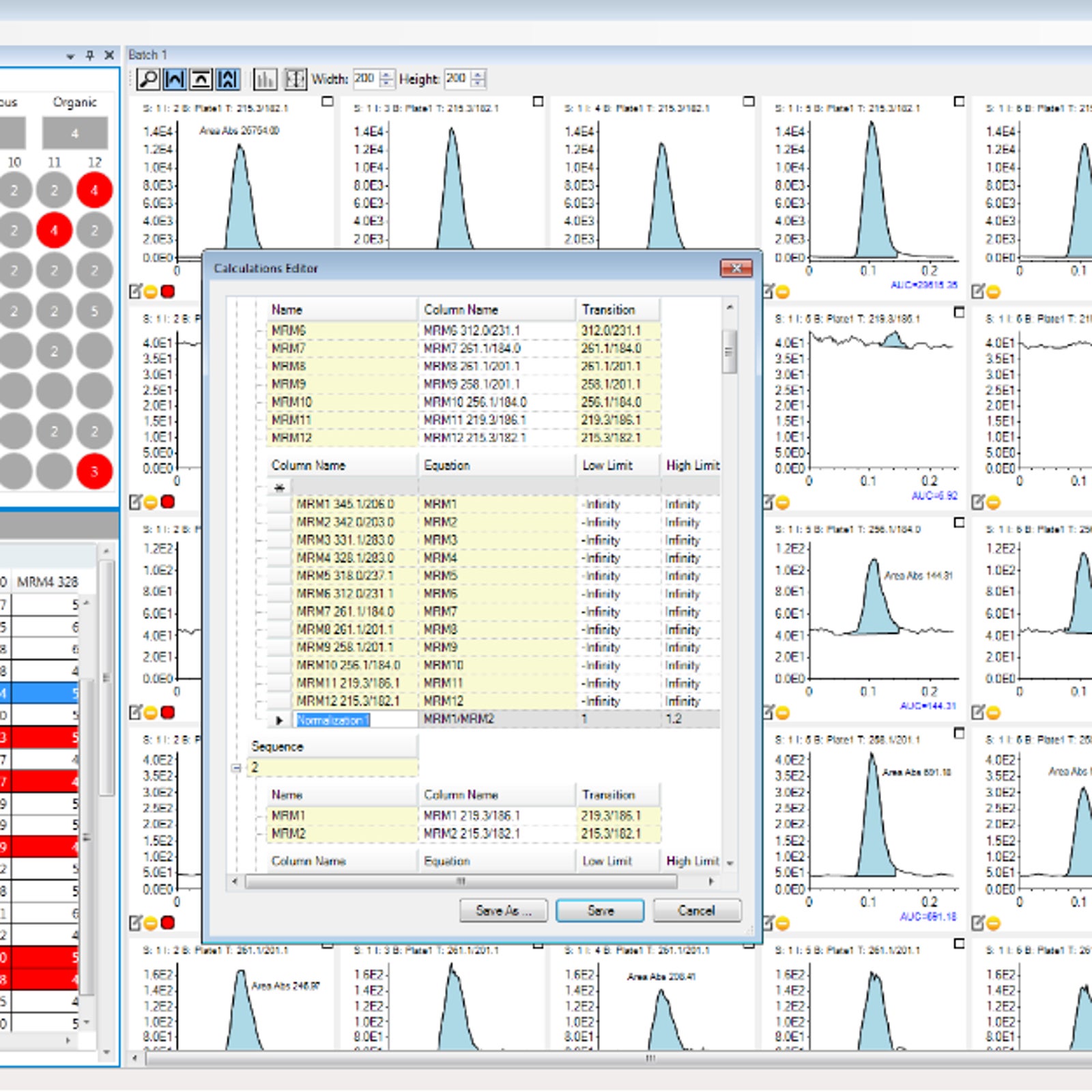Click the dialog horizontal scroll right arrow
1092x1092 pixels.
711,881
